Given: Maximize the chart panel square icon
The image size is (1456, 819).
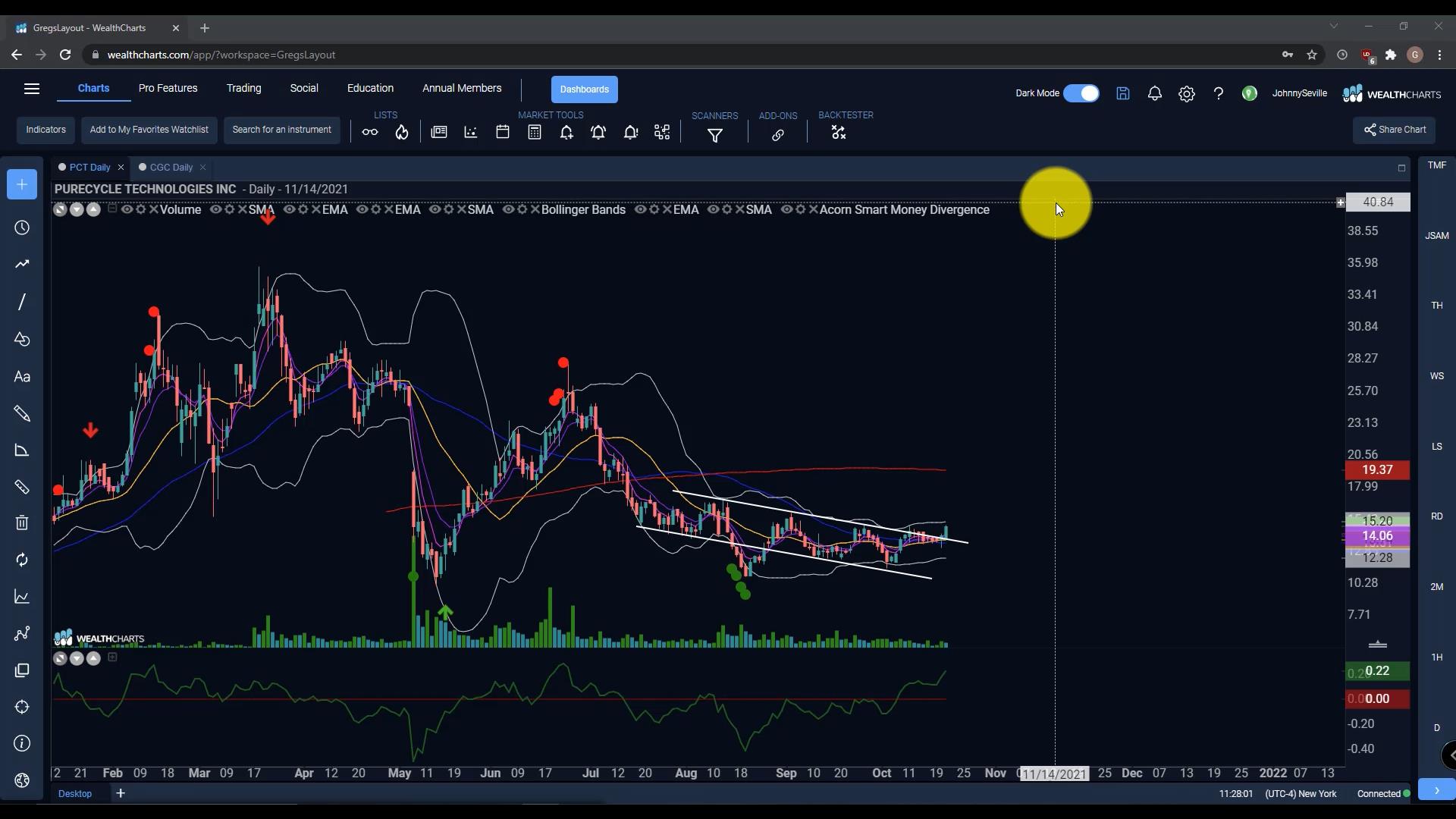Looking at the screenshot, I should [x=1401, y=168].
